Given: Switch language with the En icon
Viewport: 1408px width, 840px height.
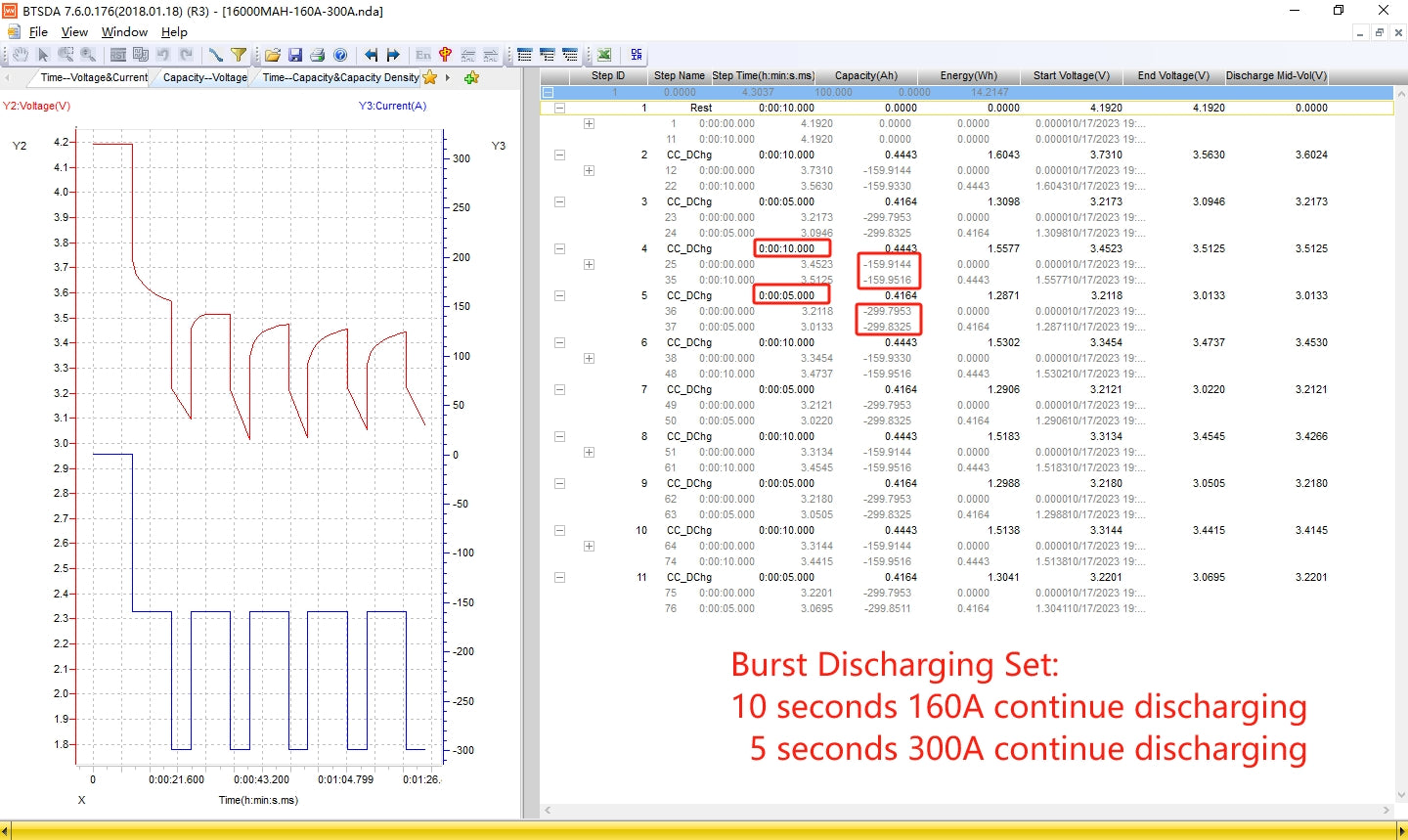Looking at the screenshot, I should point(423,55).
